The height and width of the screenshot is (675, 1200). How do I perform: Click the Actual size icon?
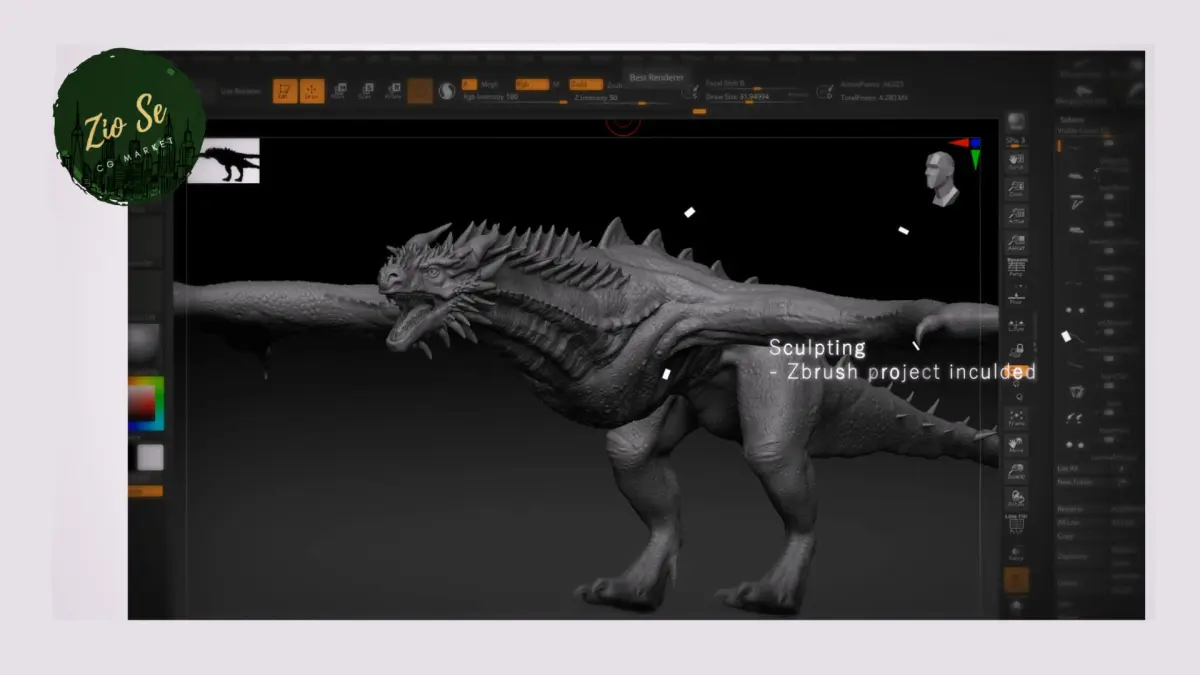click(x=1017, y=215)
